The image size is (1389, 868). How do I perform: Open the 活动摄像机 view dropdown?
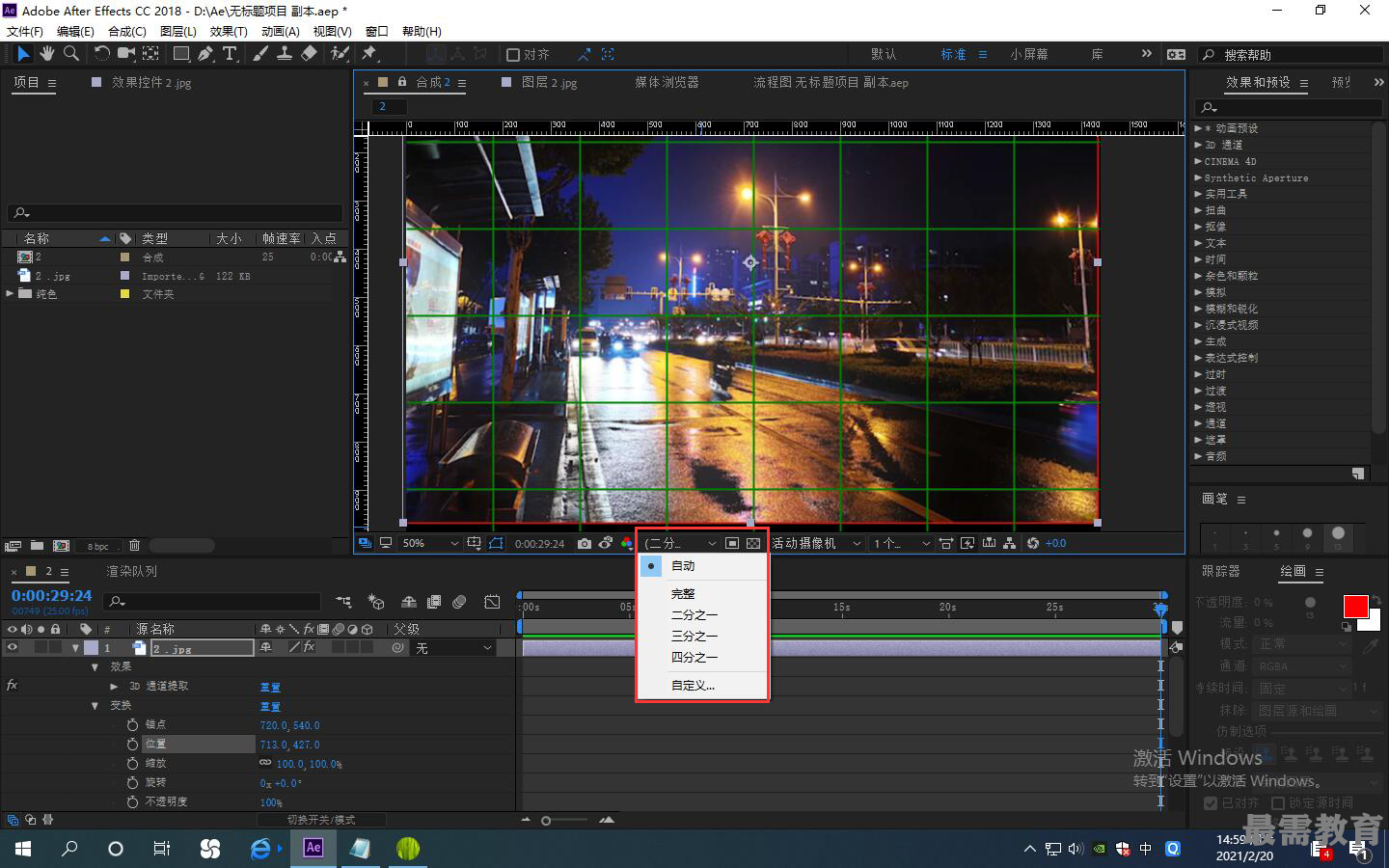point(815,543)
